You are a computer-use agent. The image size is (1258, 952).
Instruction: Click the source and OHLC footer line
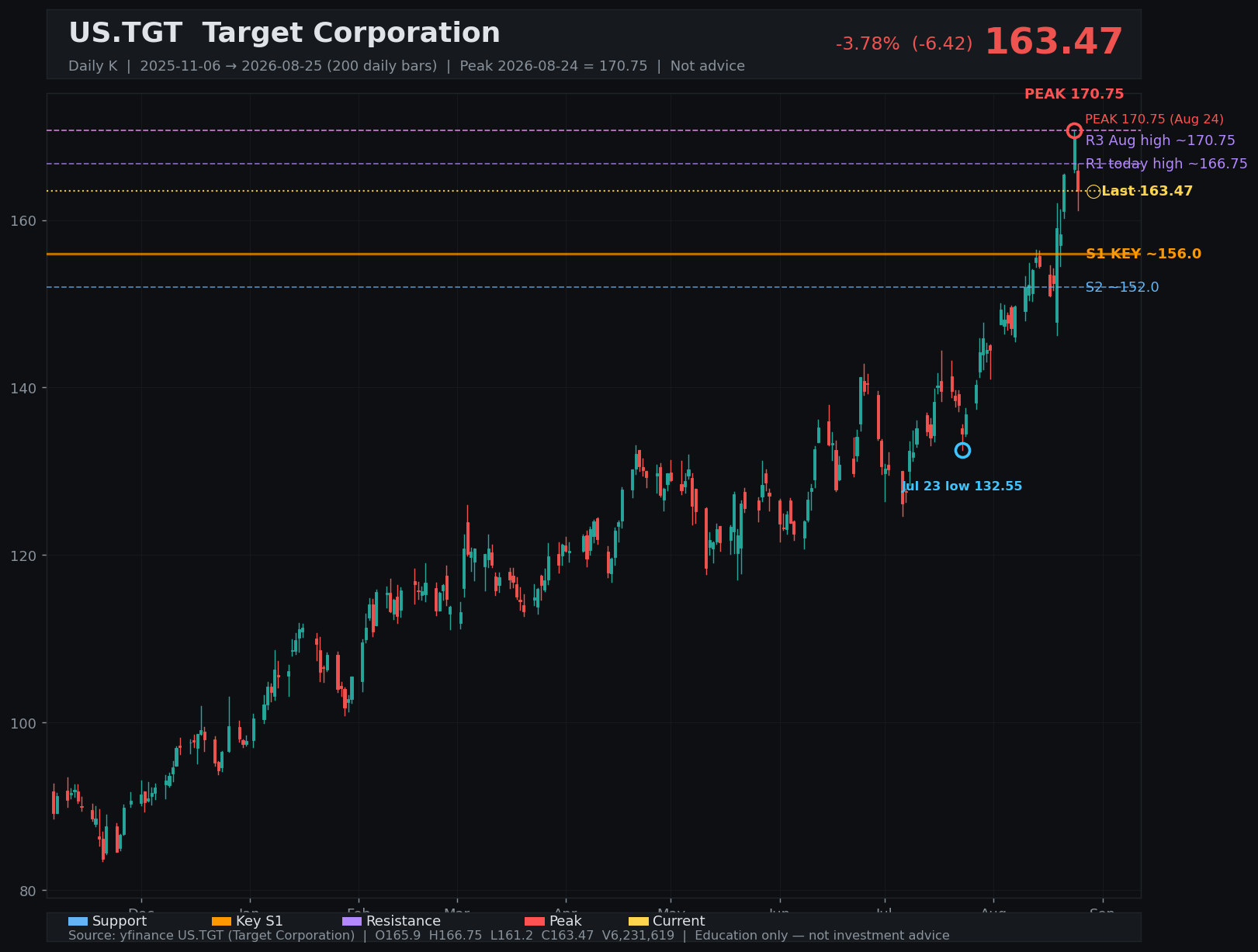(x=509, y=936)
